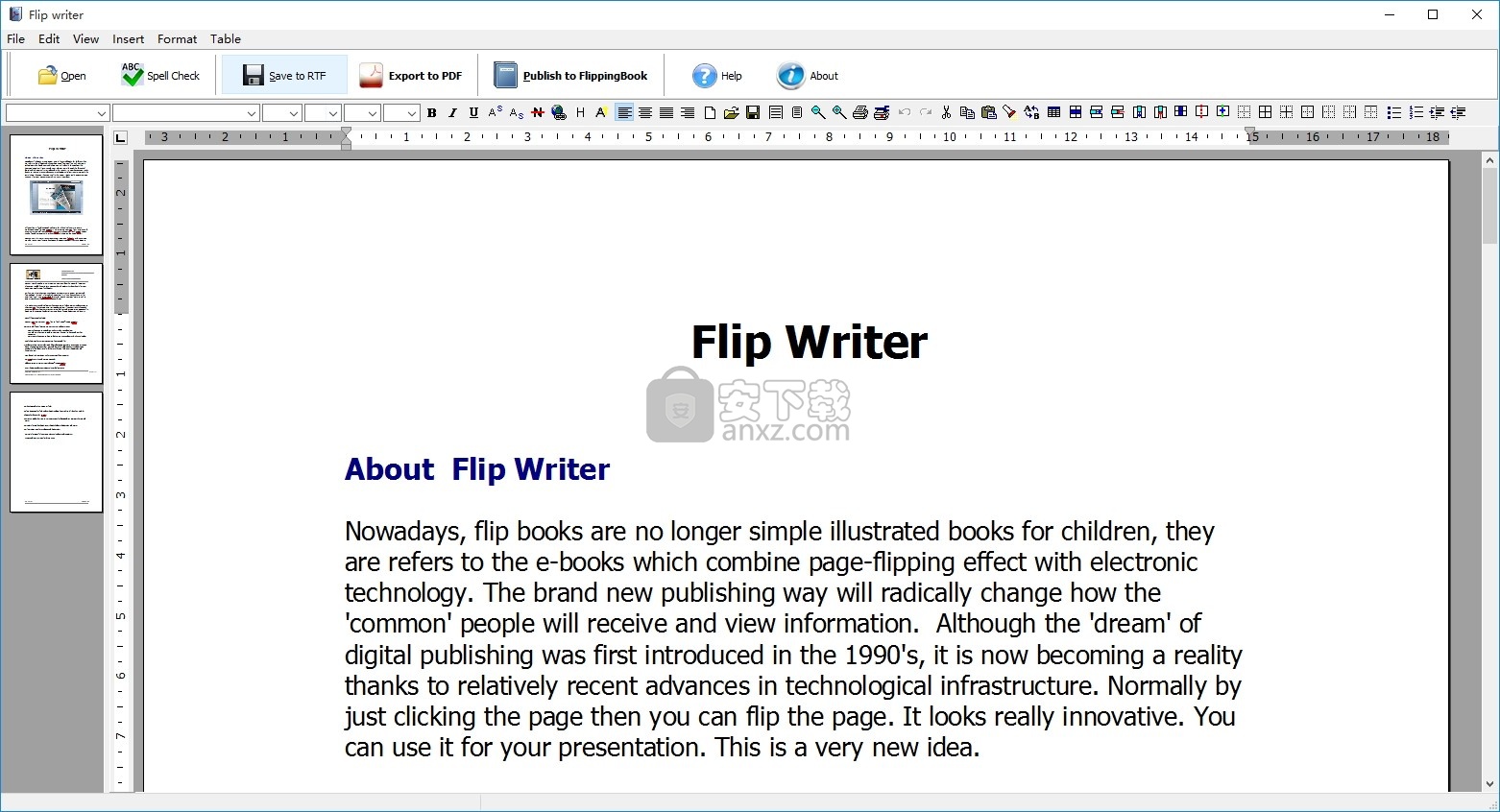Image resolution: width=1500 pixels, height=812 pixels.
Task: Cut selection with the scissors icon
Action: click(x=947, y=113)
